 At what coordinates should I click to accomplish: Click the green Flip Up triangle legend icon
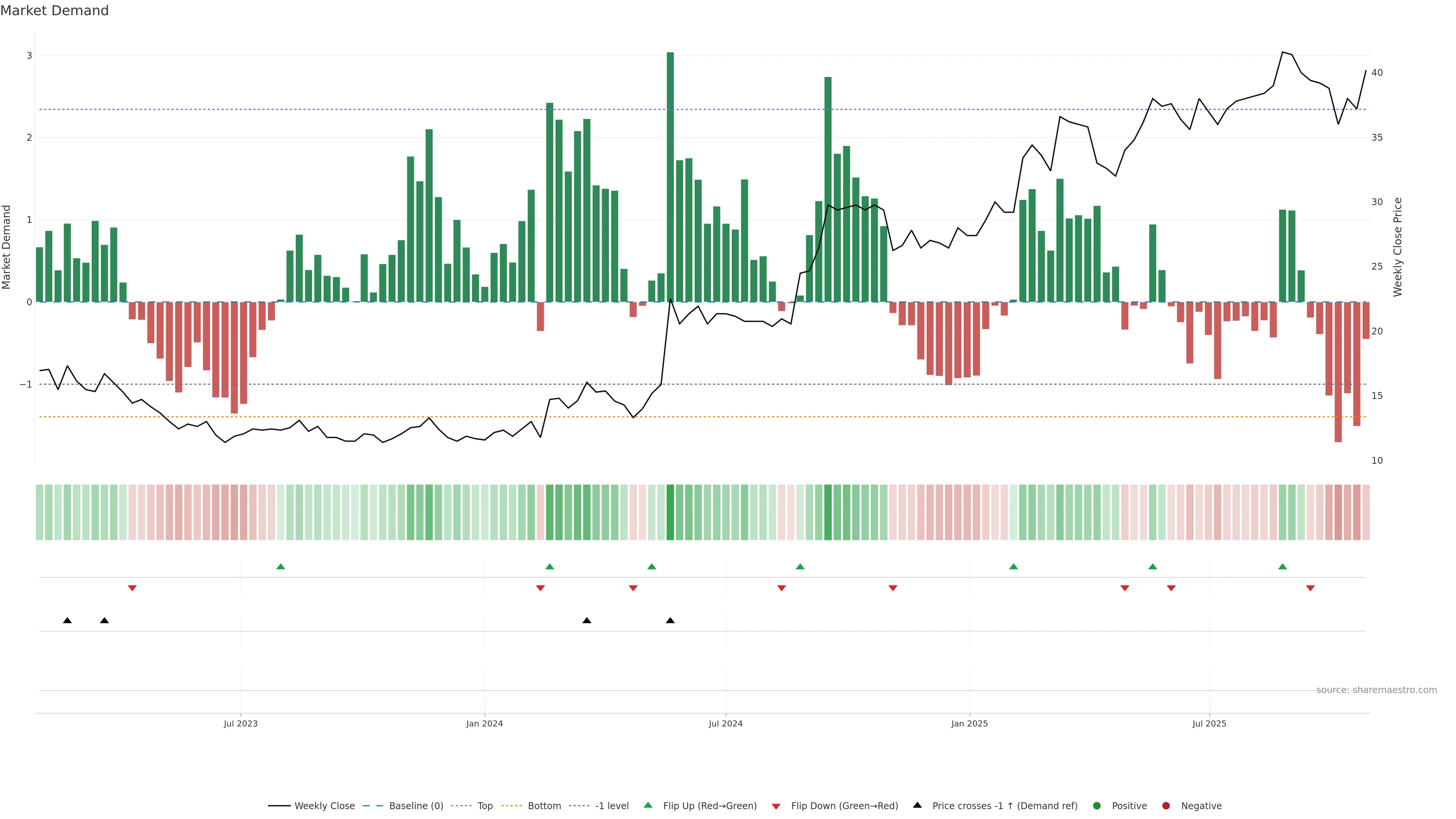(648, 805)
